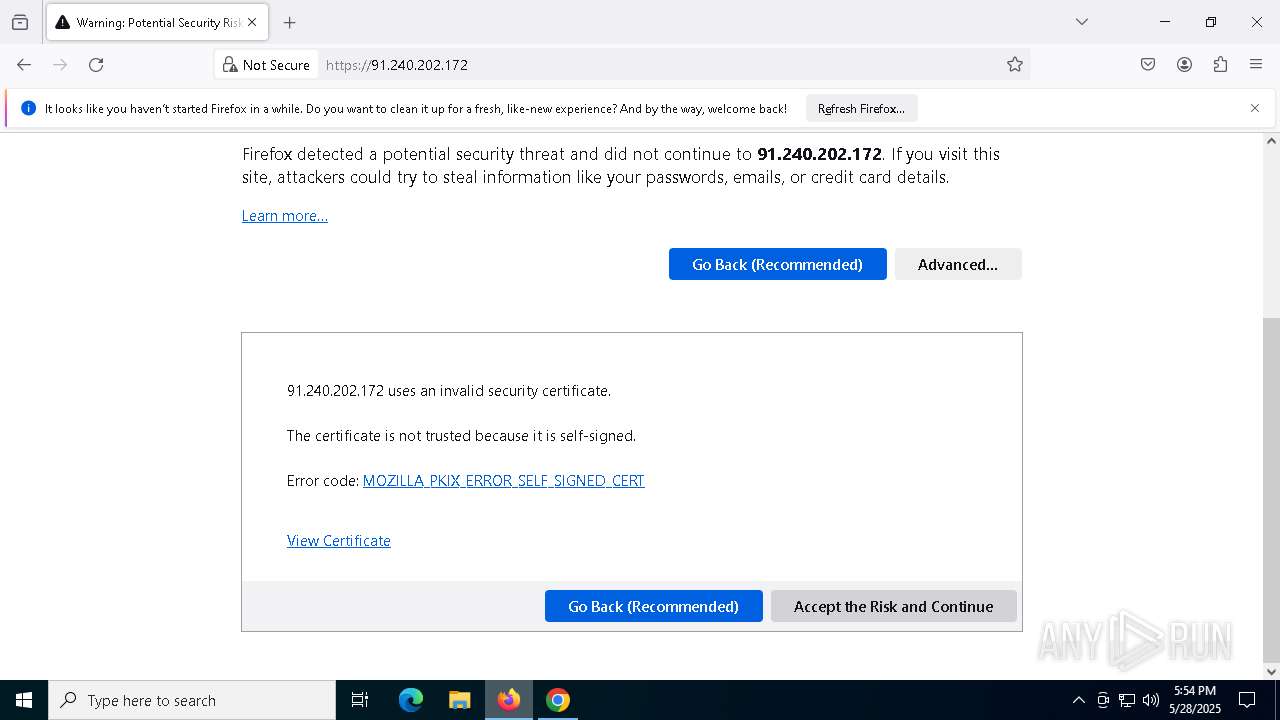Click scrollbar down arrow
Image resolution: width=1280 pixels, height=720 pixels.
coord(1271,671)
